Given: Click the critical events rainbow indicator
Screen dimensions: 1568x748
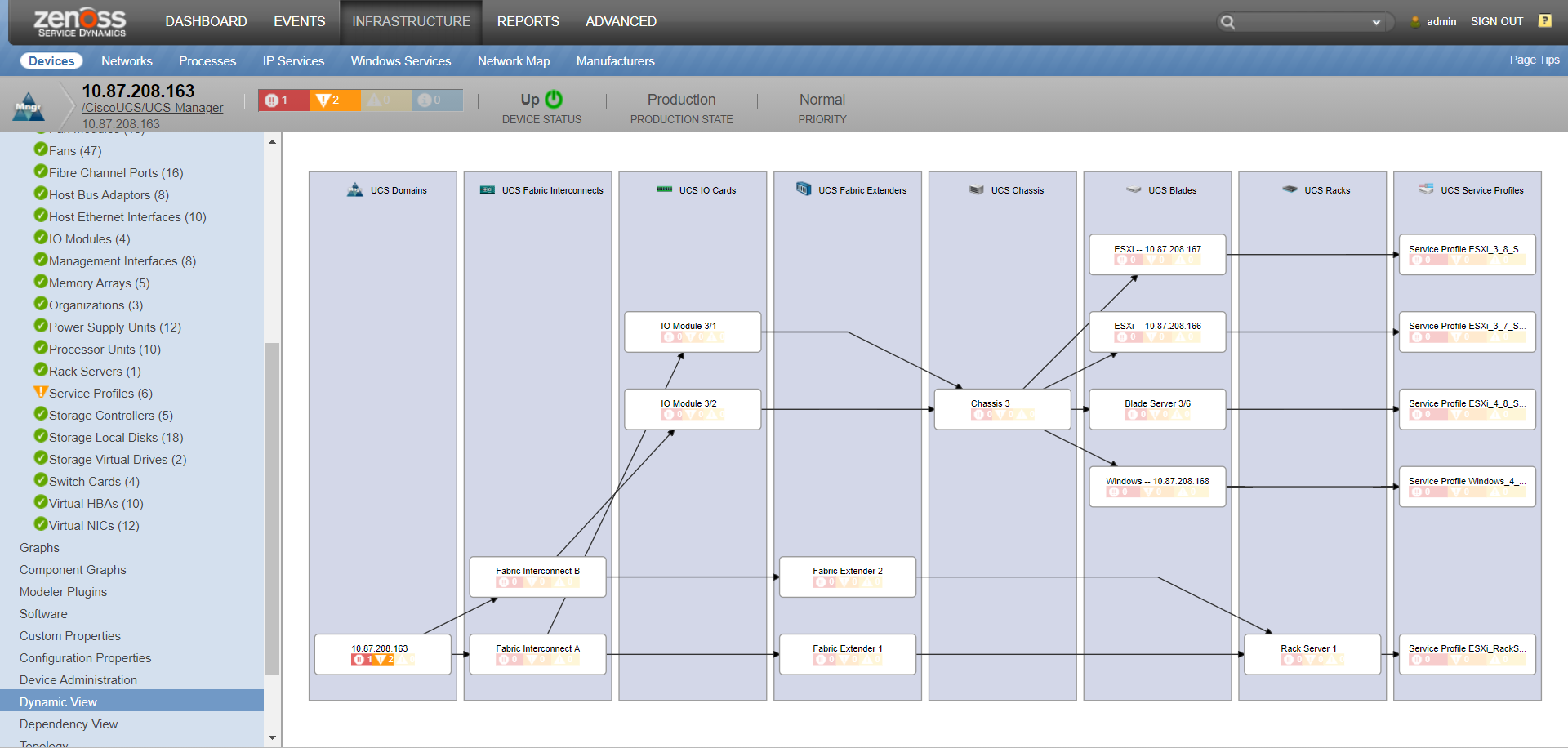Looking at the screenshot, I should coord(283,100).
